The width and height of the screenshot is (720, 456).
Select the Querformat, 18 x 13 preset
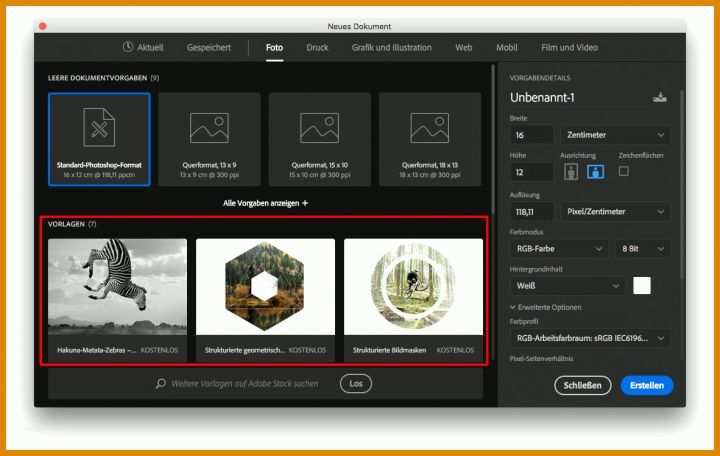[430, 139]
